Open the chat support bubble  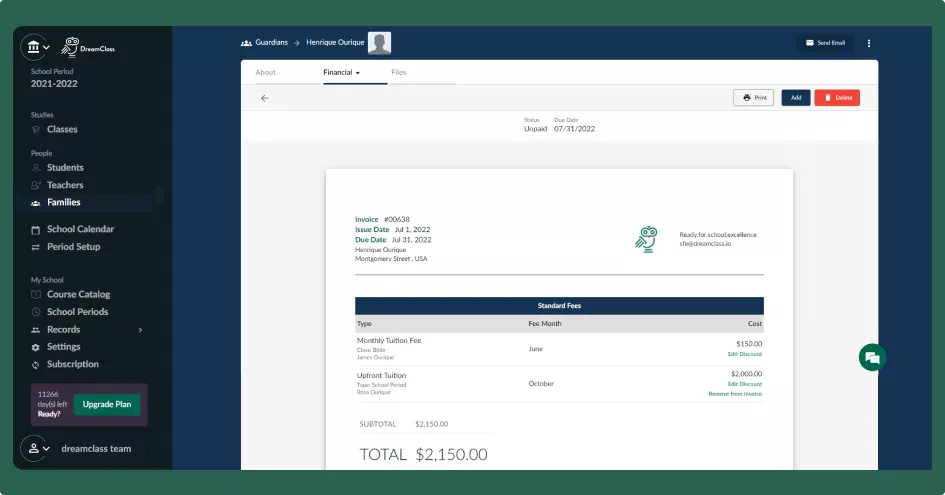[871, 358]
